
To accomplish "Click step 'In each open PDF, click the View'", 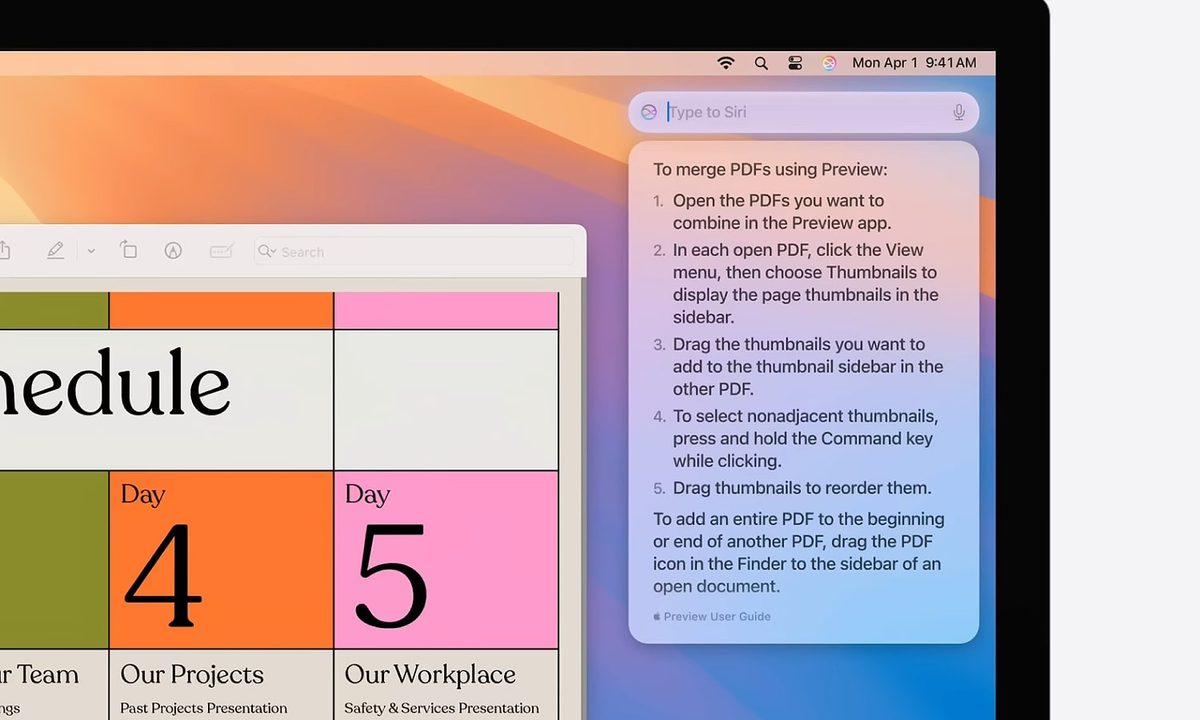I will click(798, 250).
